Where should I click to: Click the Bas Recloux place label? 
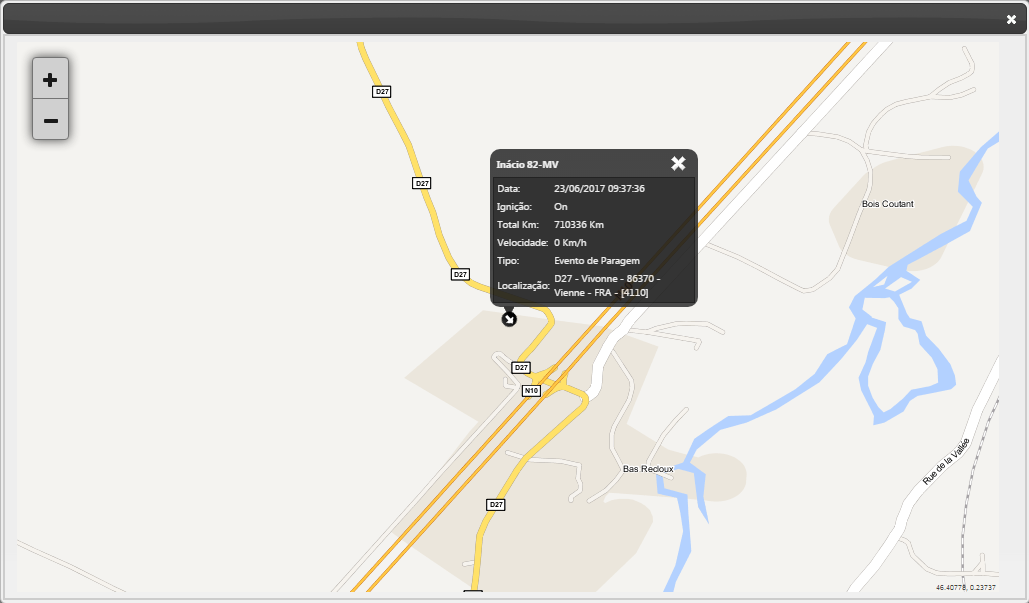pyautogui.click(x=648, y=468)
